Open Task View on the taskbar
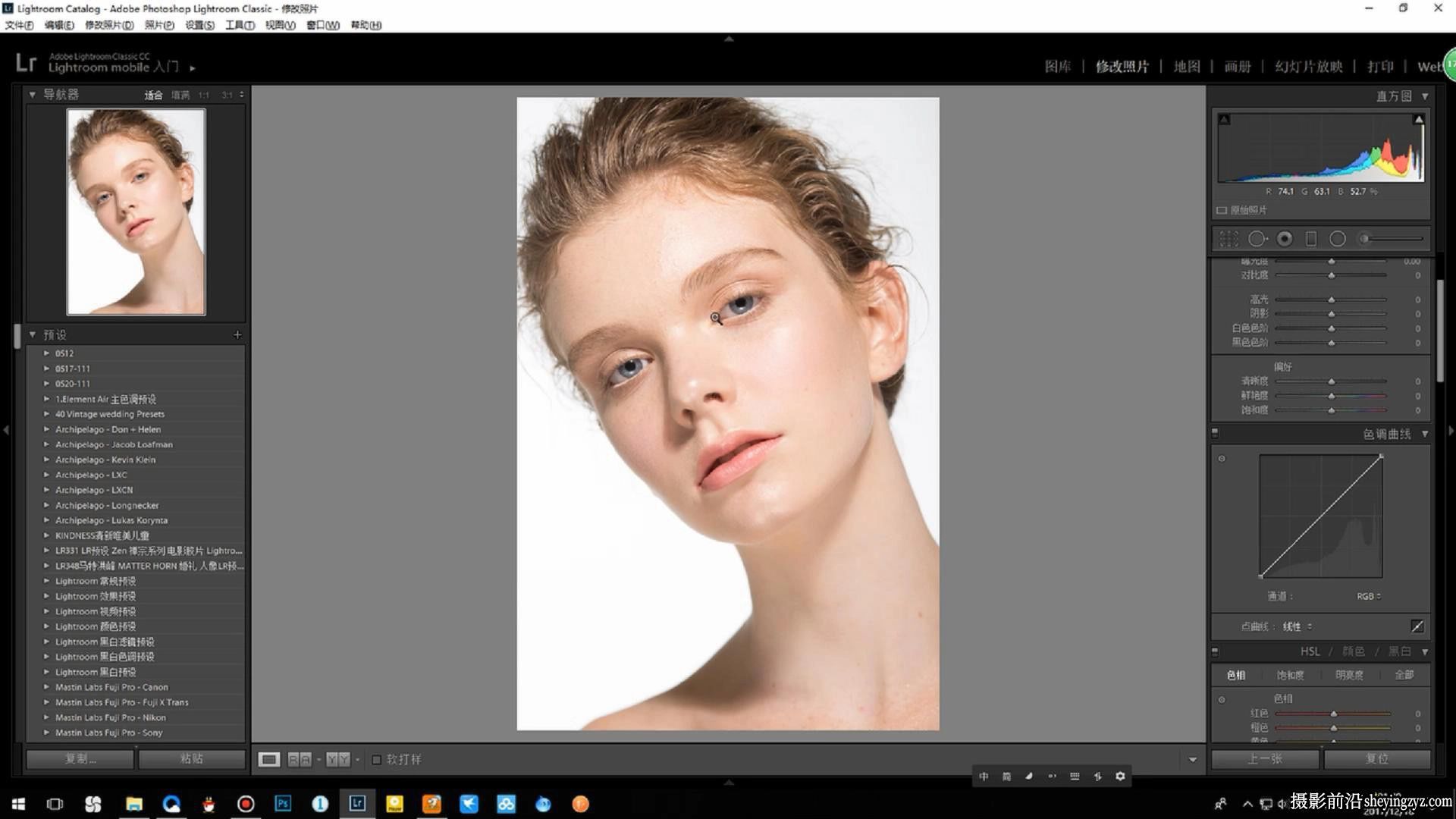Viewport: 1456px width, 819px height. (x=55, y=804)
